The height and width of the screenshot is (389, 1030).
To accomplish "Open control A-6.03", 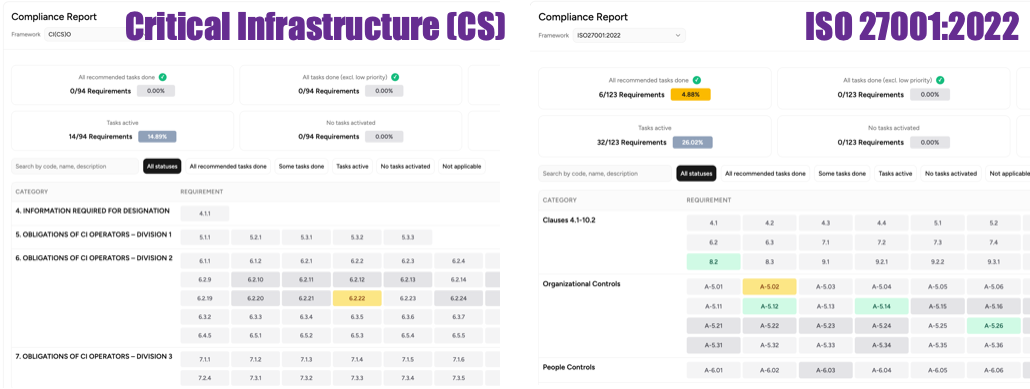I will click(826, 370).
